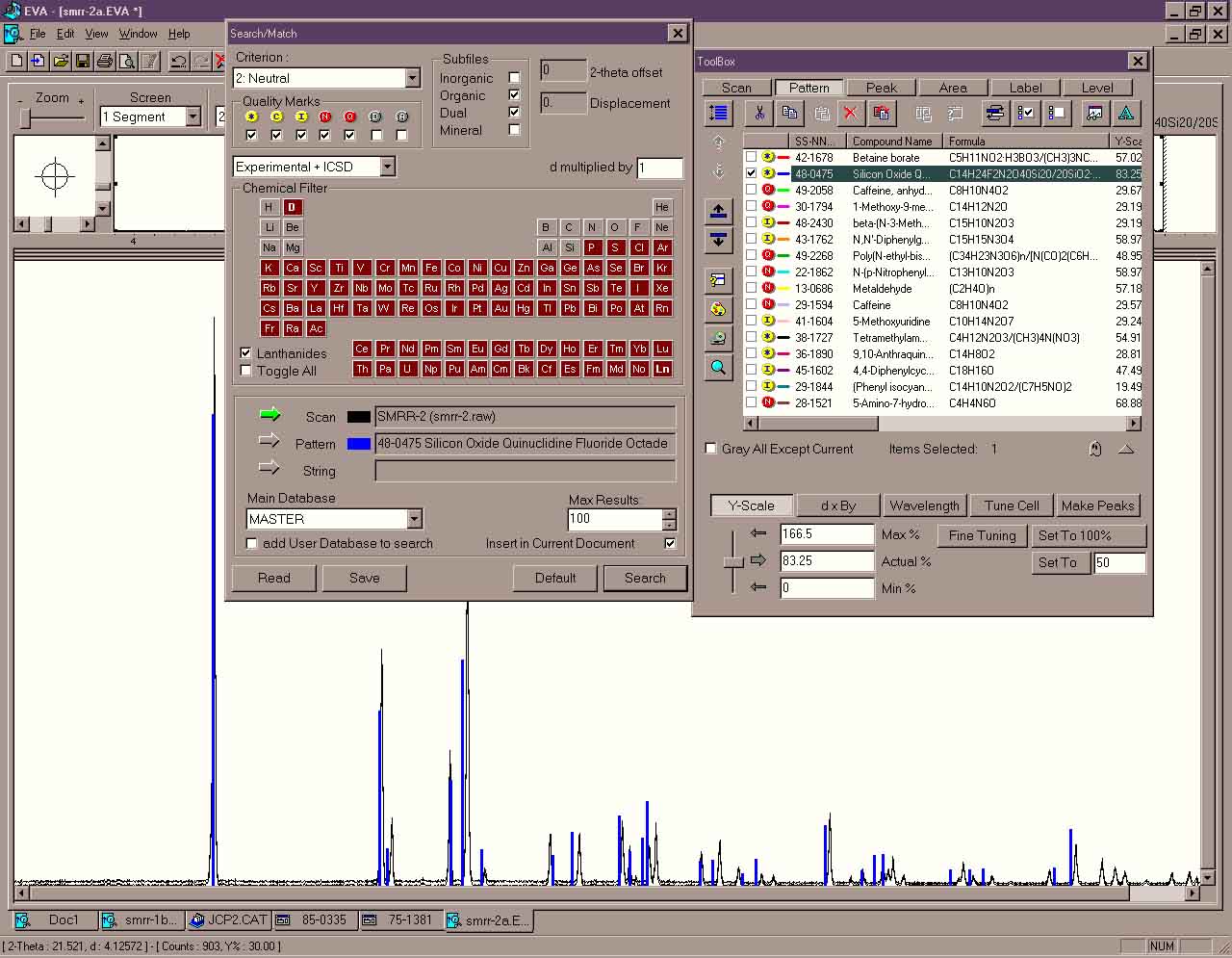Click the Make Peaks button
Screen dimensions: 1232x958
coord(1097,505)
